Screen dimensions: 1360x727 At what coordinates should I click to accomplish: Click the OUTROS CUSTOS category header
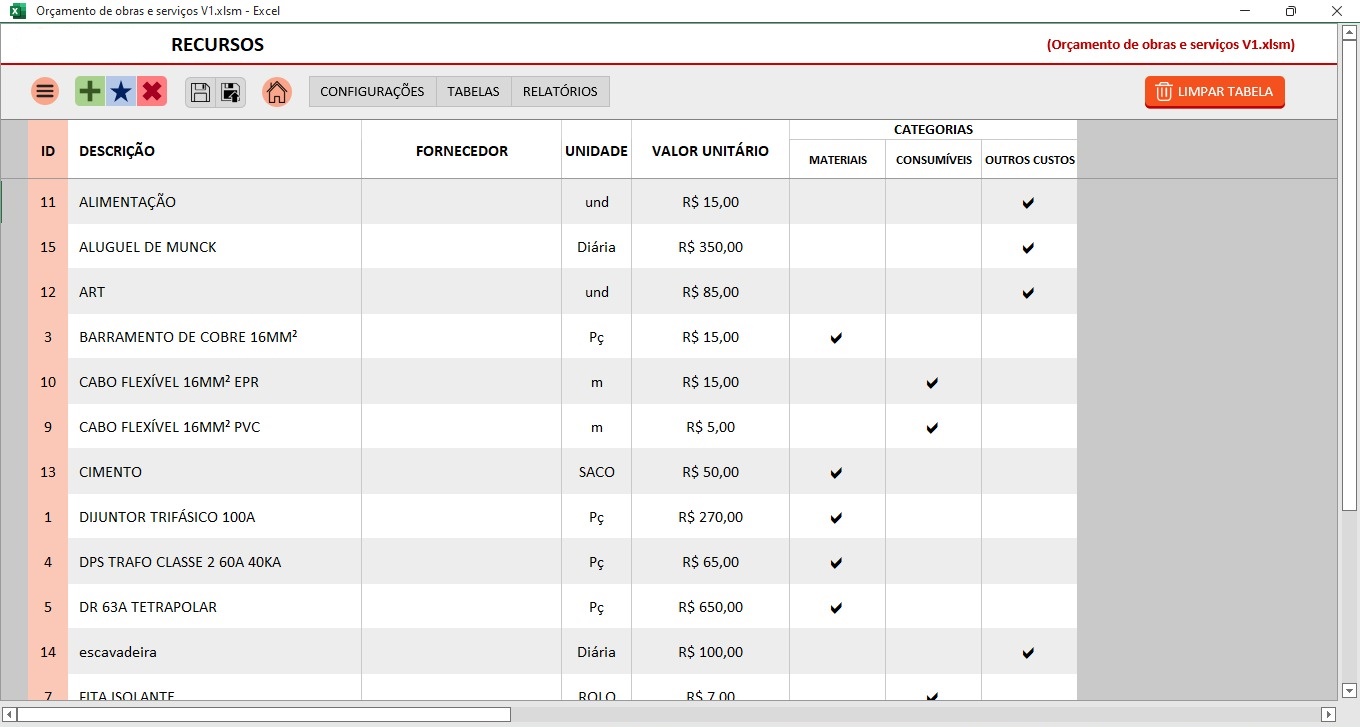click(1030, 160)
